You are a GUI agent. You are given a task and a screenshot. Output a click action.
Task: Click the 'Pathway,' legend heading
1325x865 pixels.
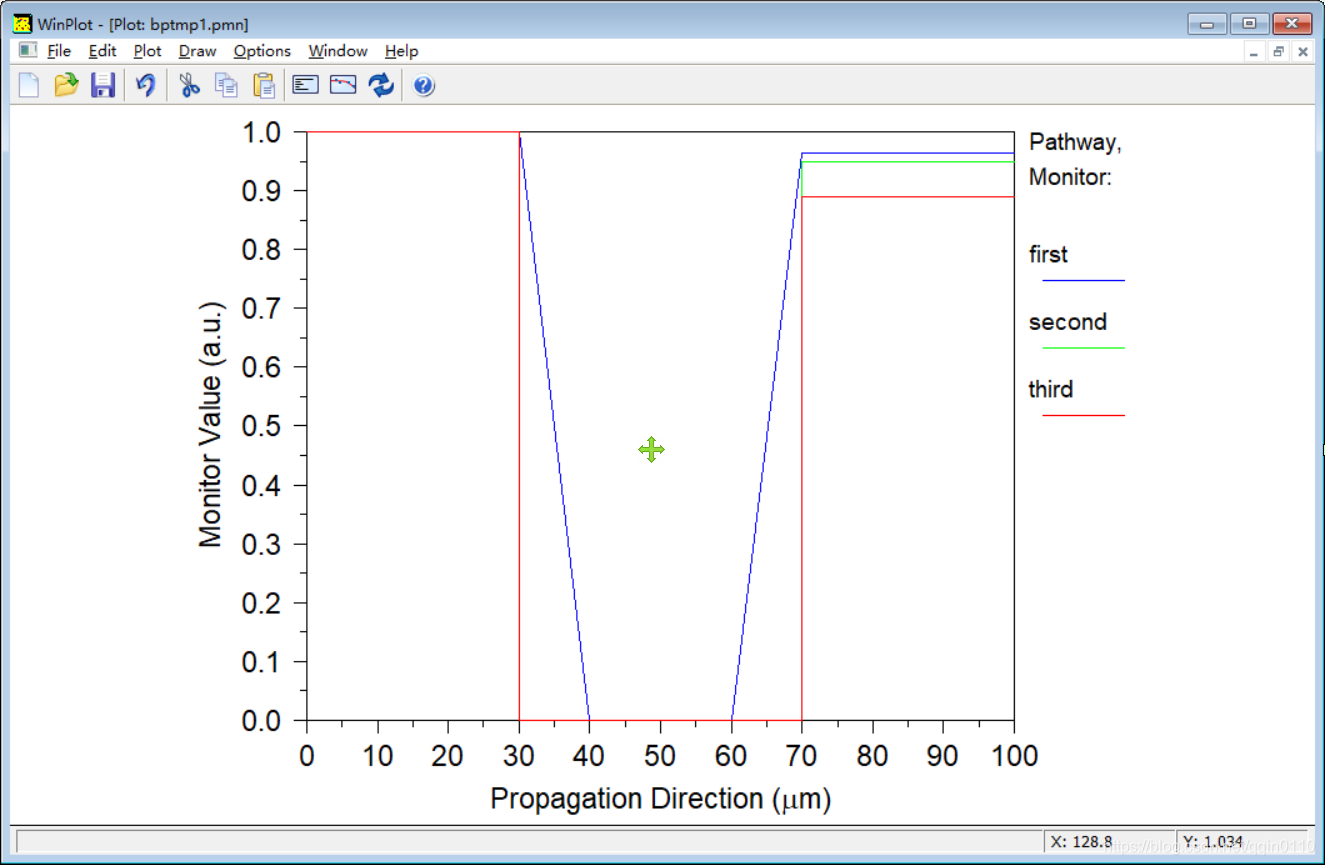coord(1075,143)
